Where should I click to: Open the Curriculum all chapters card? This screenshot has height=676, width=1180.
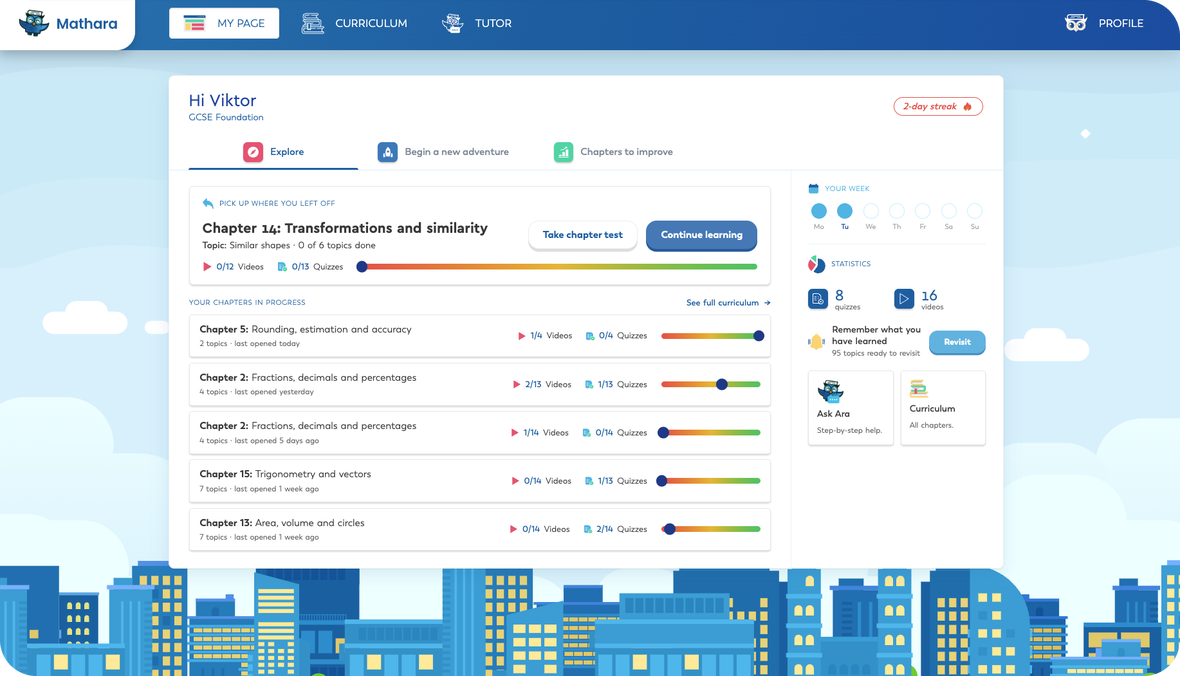point(943,408)
